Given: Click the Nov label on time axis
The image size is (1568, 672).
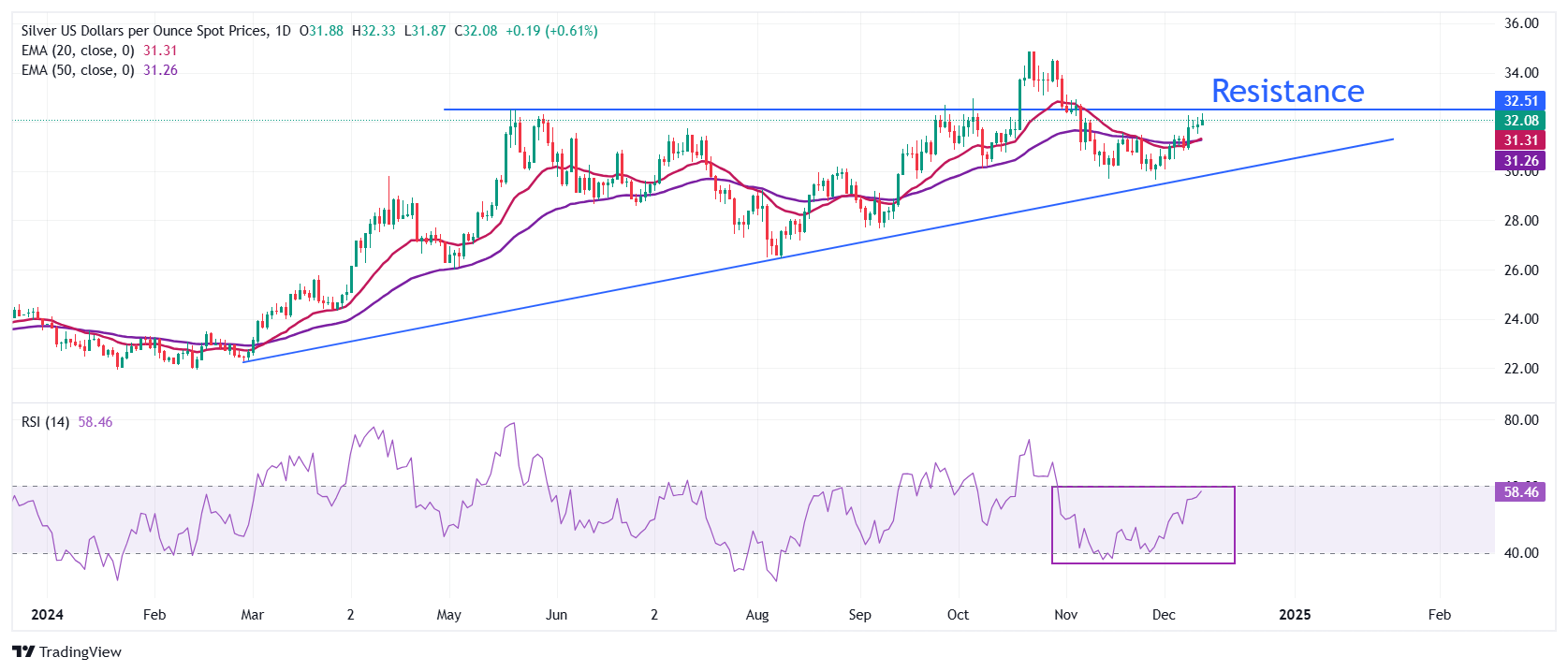Looking at the screenshot, I should [1065, 615].
